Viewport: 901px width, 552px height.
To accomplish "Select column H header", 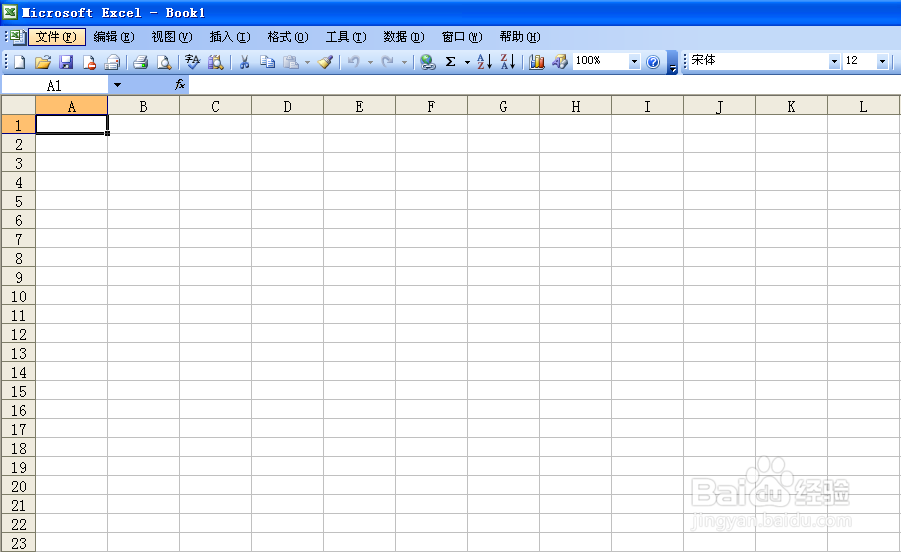I will pos(576,106).
